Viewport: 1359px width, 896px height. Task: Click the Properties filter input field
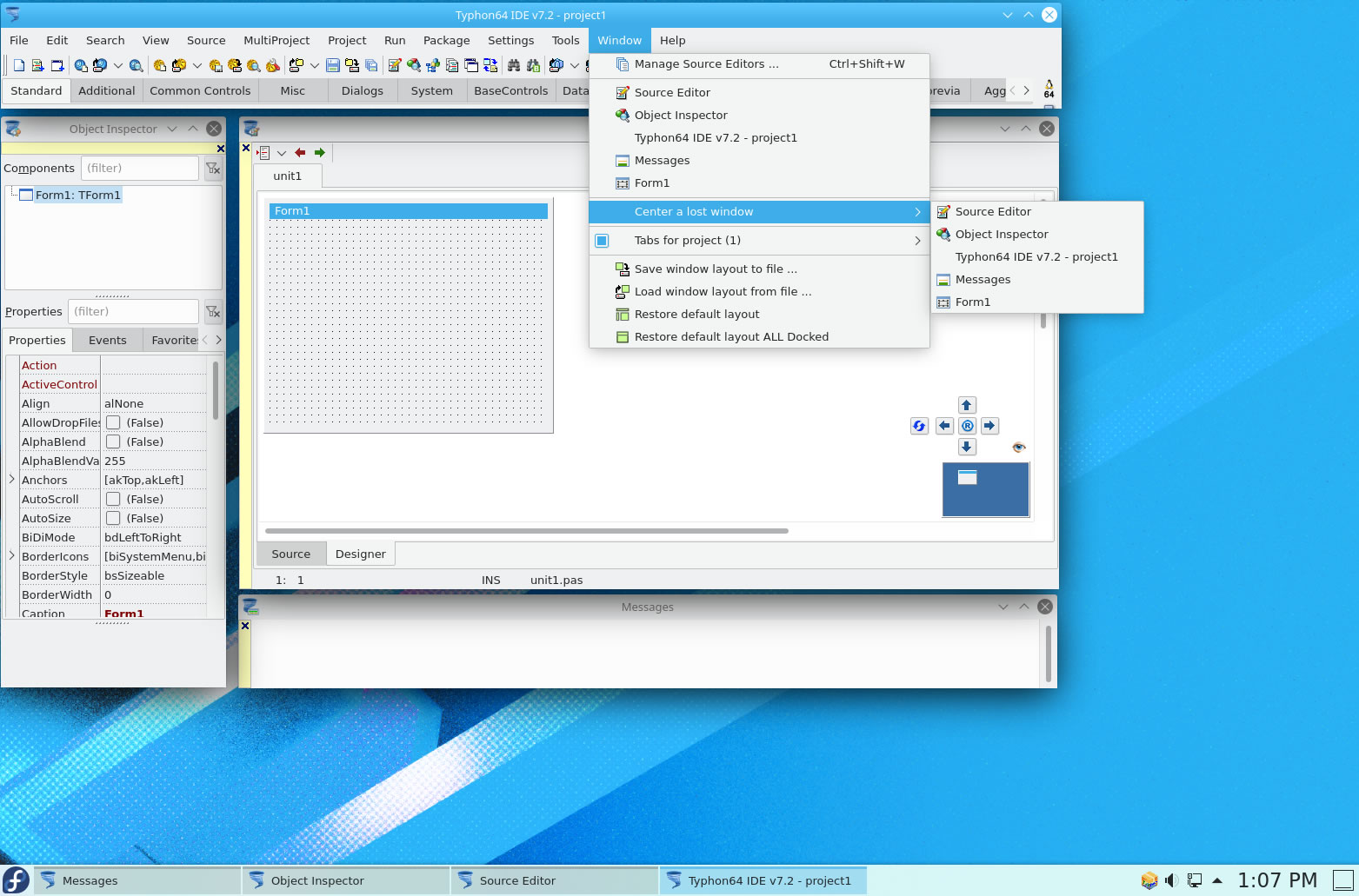pyautogui.click(x=133, y=311)
